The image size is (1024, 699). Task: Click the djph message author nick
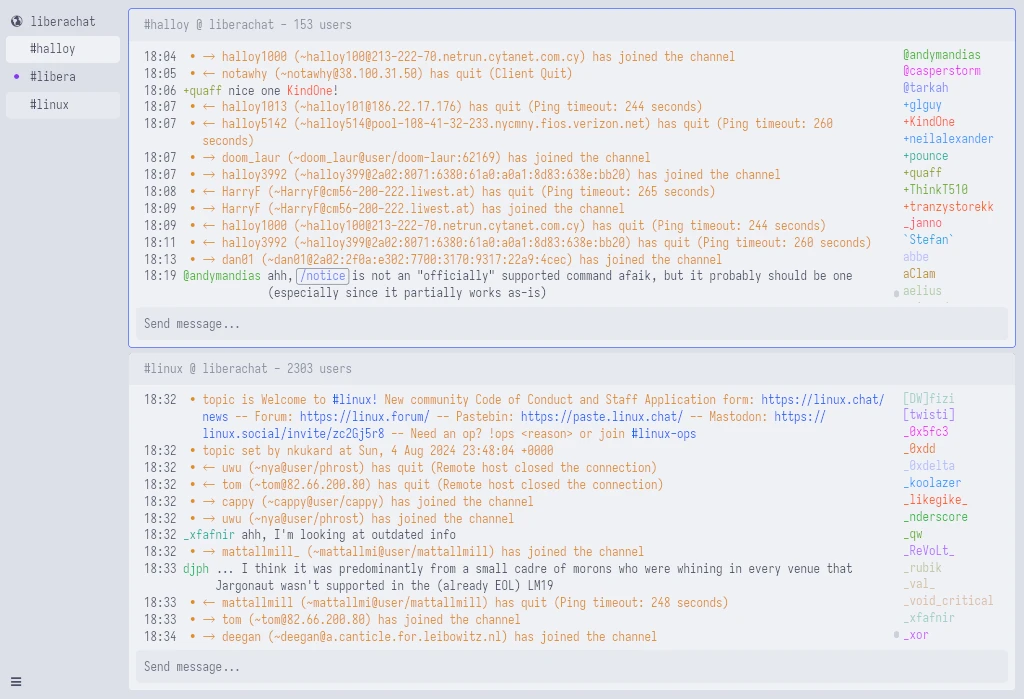(196, 568)
